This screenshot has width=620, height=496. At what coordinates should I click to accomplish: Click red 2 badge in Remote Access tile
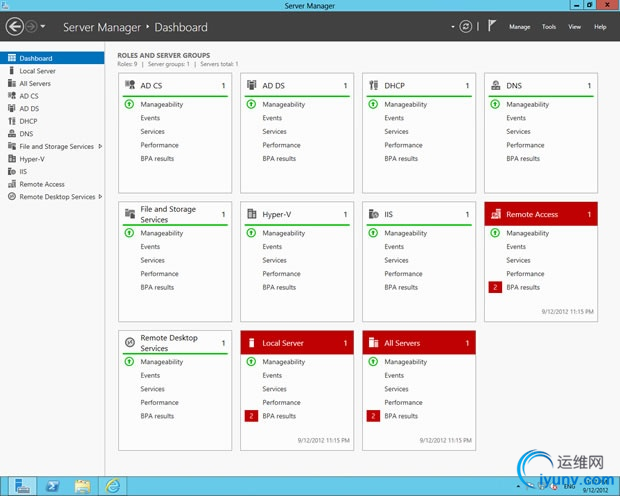tap(495, 287)
